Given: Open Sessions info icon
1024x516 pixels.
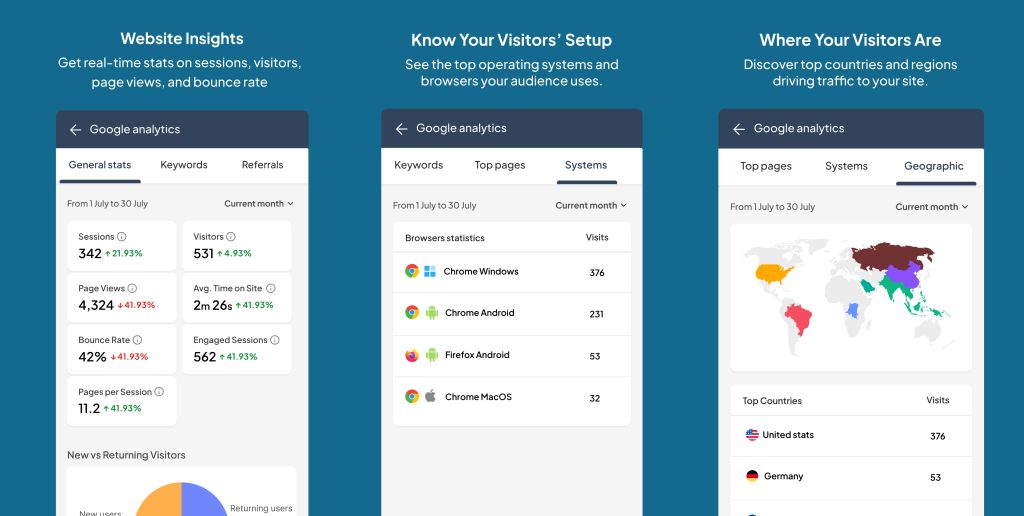Looking at the screenshot, I should (x=121, y=236).
